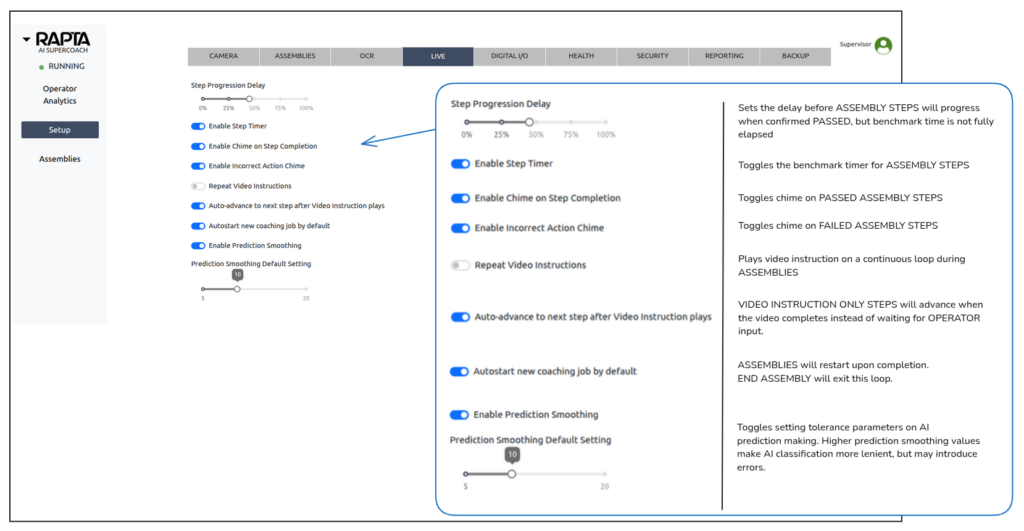
Task: Open the BACKUP tab
Action: 795,57
